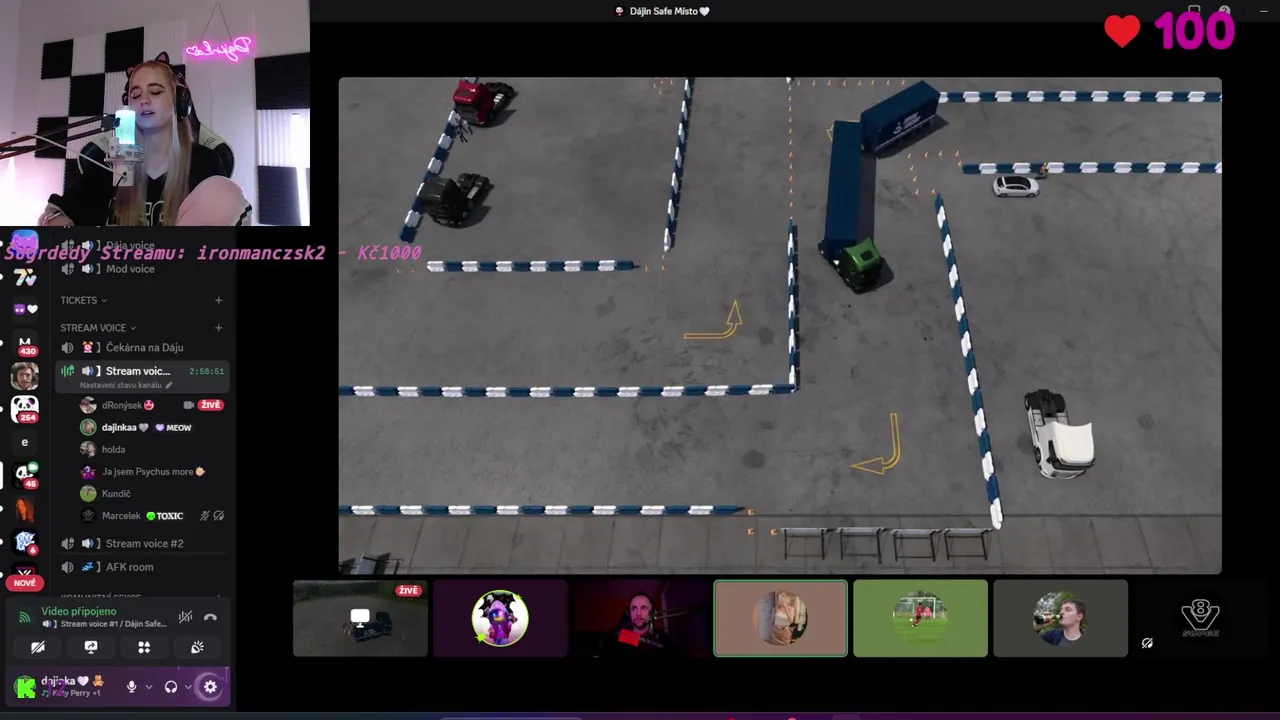Add a channel to TICKETS category

click(x=218, y=300)
